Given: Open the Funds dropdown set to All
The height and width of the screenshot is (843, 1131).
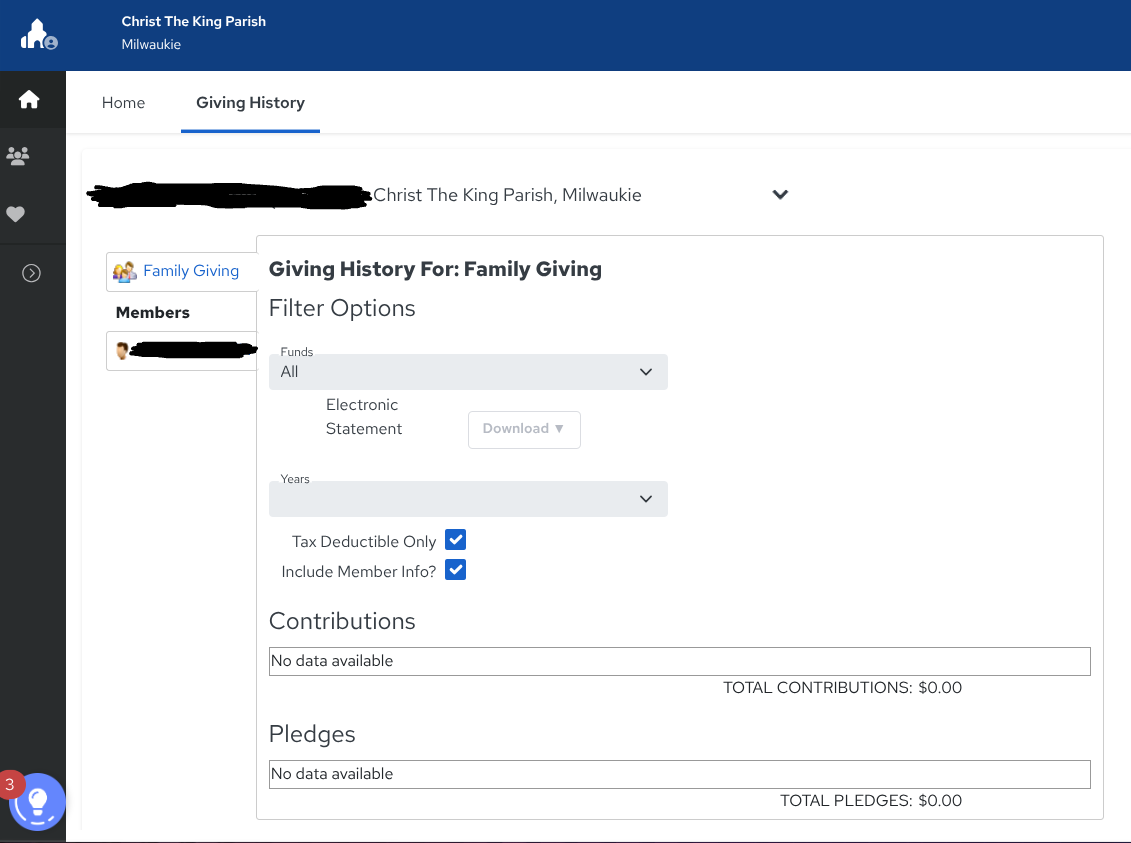Looking at the screenshot, I should (467, 372).
